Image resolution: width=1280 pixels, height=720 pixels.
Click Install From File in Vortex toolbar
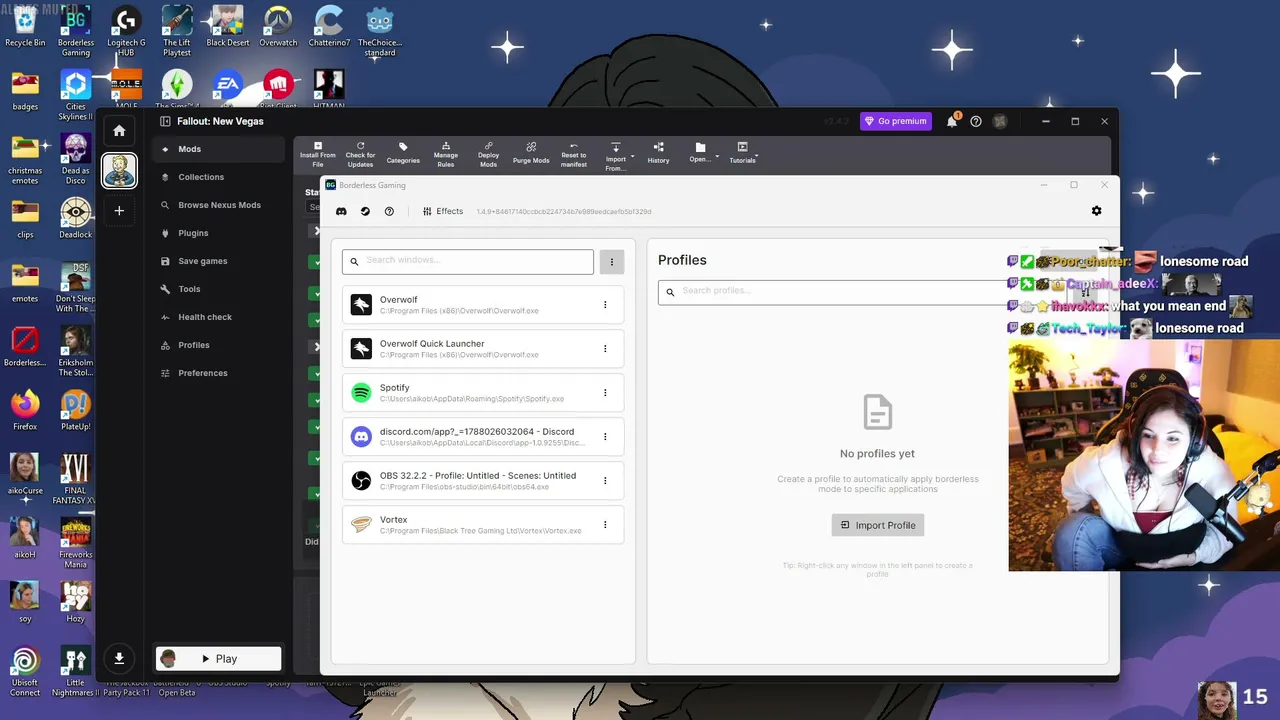pyautogui.click(x=318, y=154)
